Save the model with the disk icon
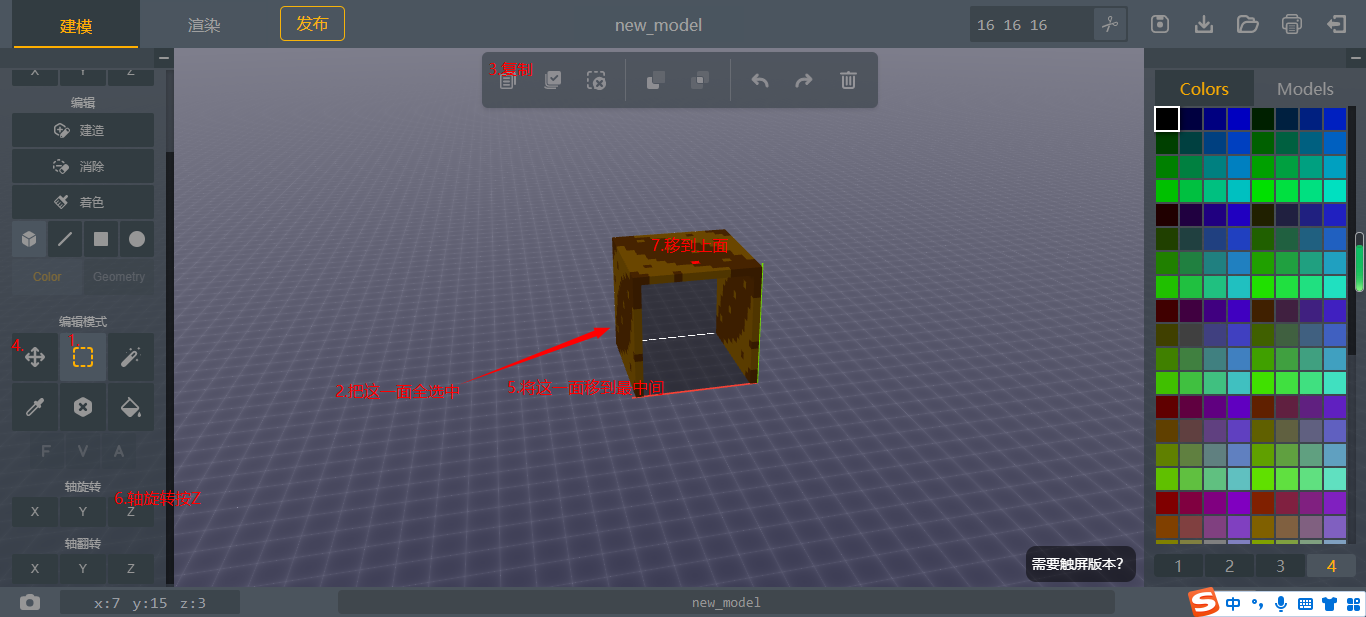The image size is (1366, 617). (x=1160, y=24)
